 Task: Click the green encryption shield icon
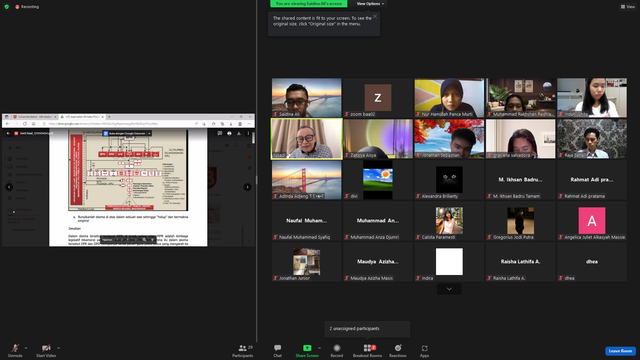point(7,7)
